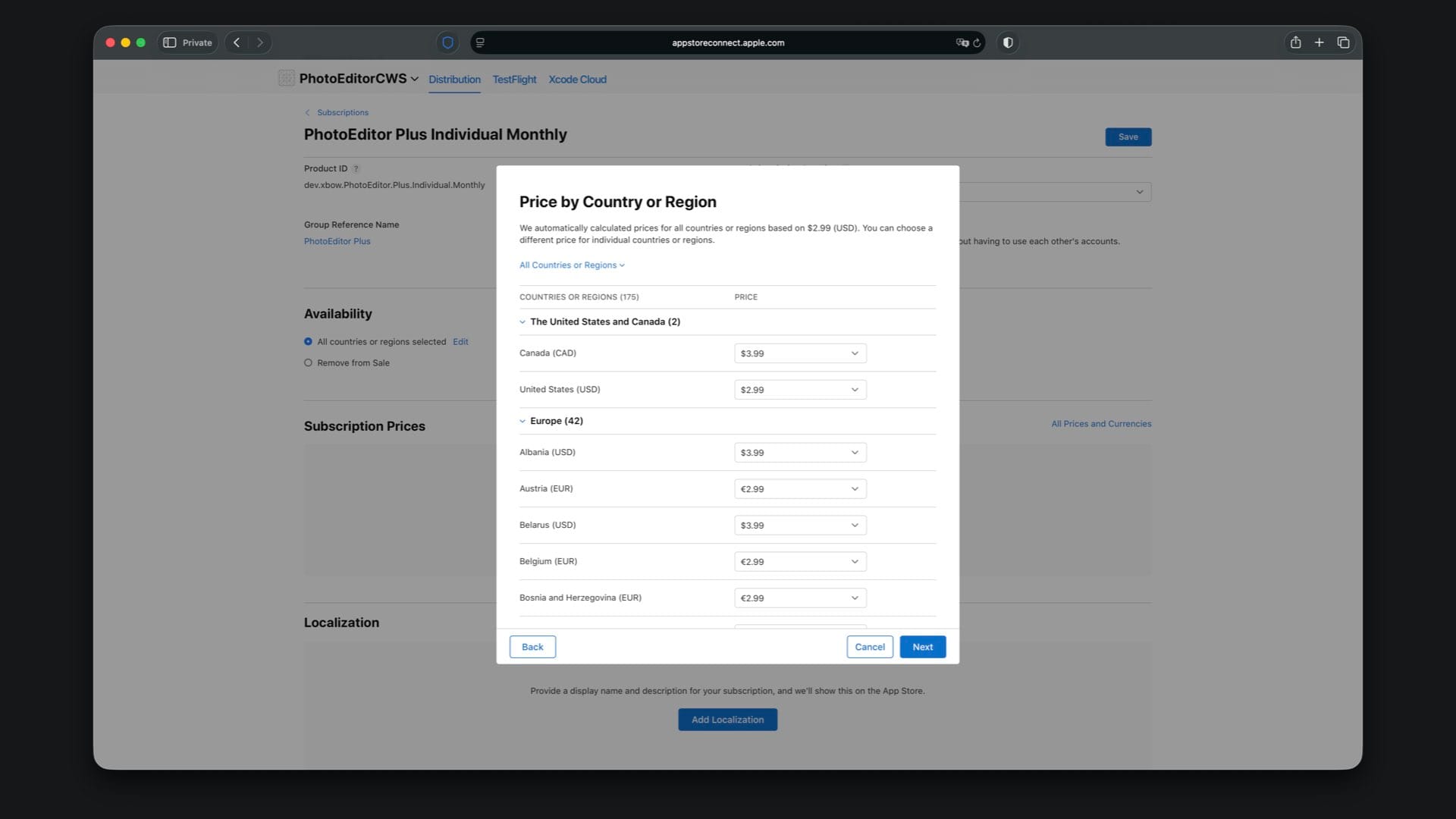Open a new tab with plus icon
Screen dimensions: 1456x819
(x=1319, y=42)
